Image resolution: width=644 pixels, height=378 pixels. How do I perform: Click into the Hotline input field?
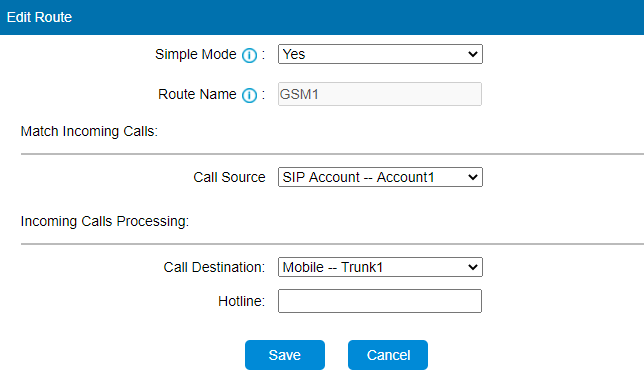(x=380, y=301)
